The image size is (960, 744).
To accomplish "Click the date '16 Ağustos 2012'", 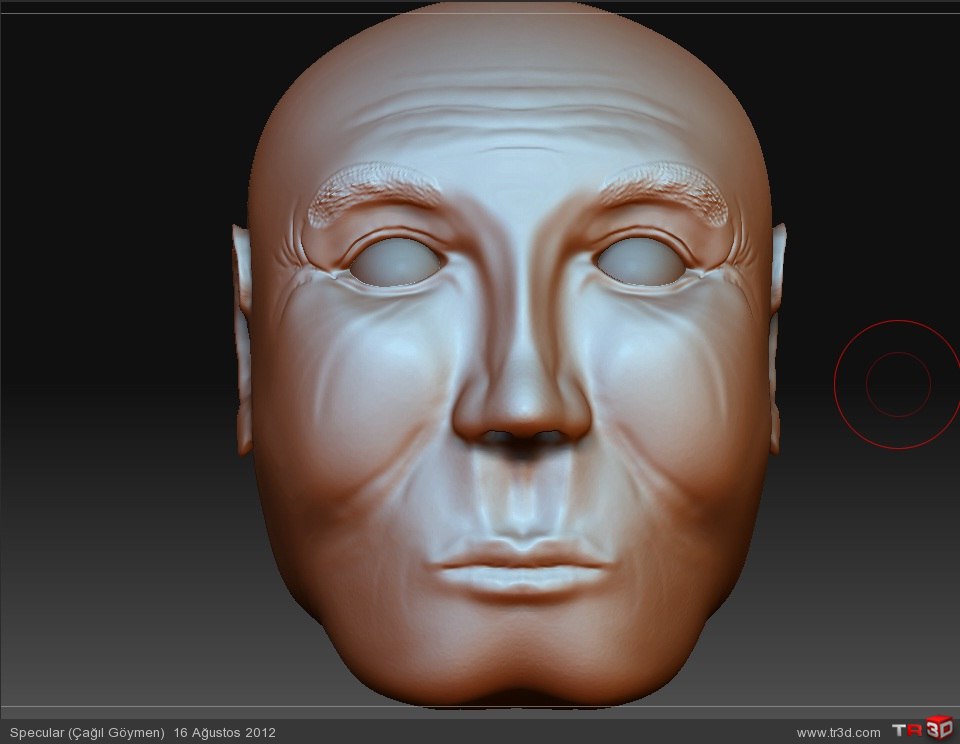I will (x=225, y=732).
